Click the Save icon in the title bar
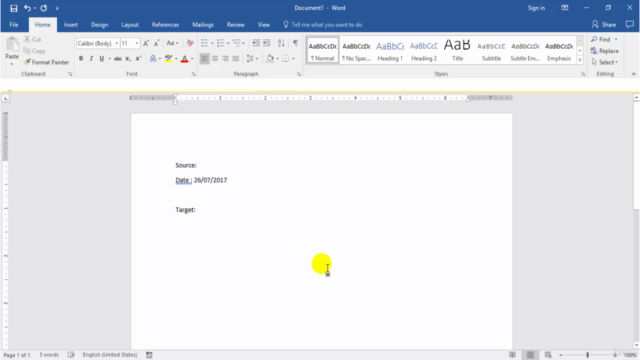 tap(13, 8)
